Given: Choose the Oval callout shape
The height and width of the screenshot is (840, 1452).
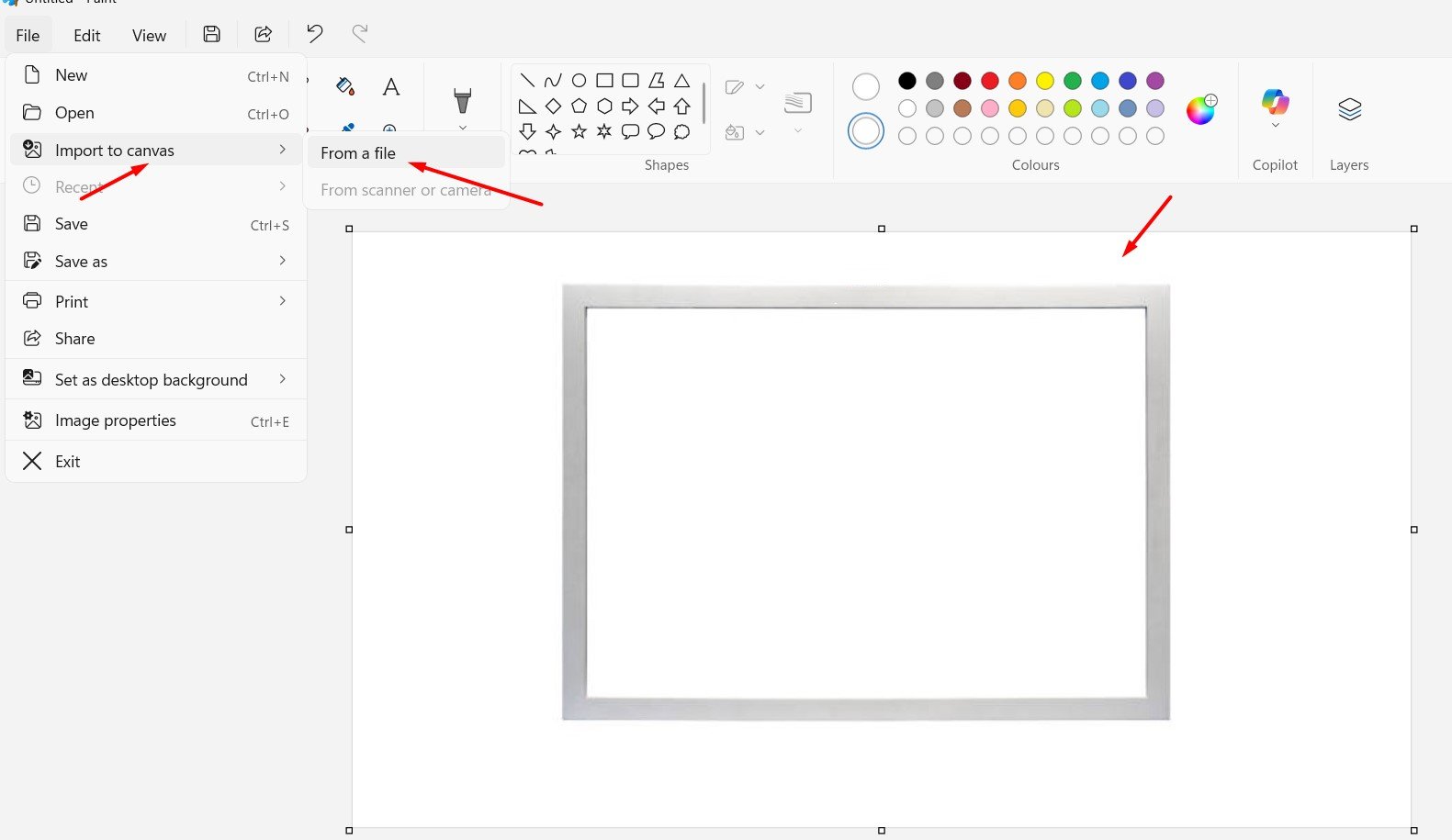Looking at the screenshot, I should [656, 131].
